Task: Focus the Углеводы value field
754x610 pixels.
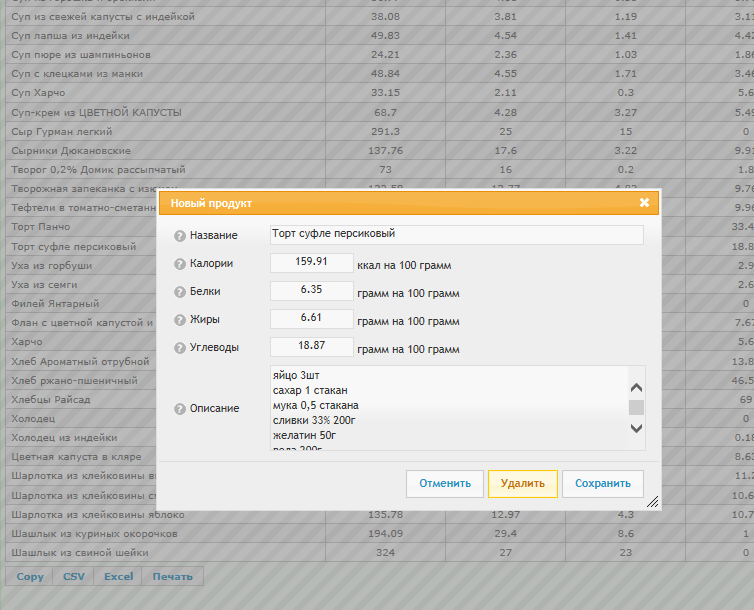Action: click(x=312, y=347)
